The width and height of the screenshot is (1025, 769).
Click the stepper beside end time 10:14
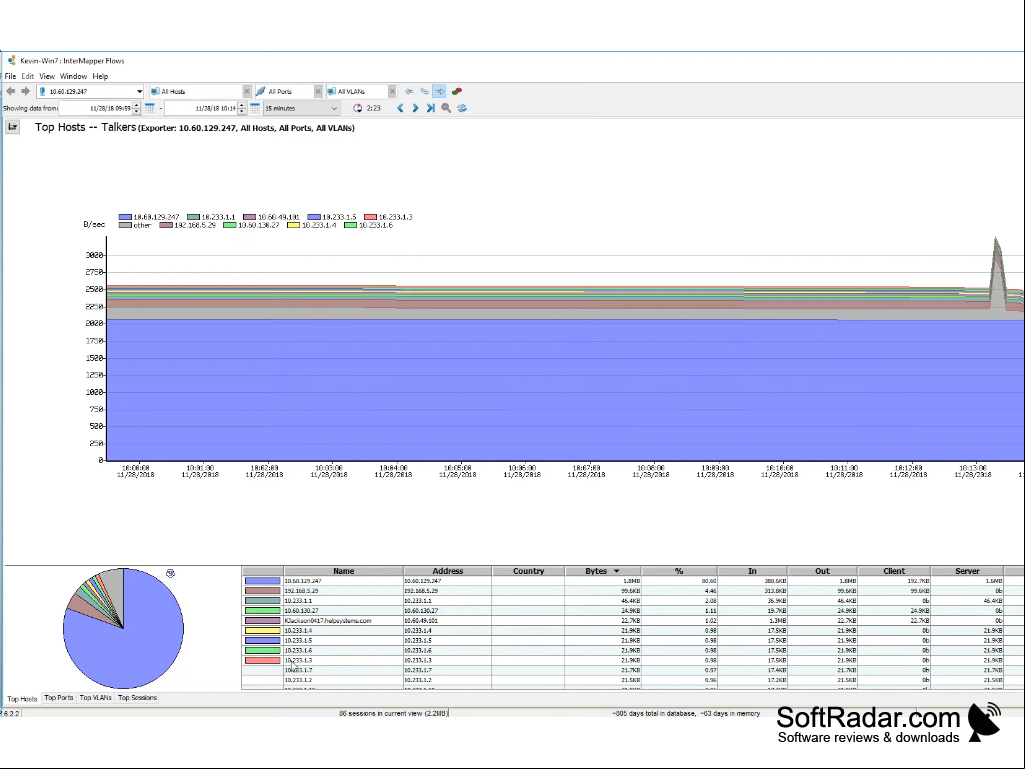(242, 109)
